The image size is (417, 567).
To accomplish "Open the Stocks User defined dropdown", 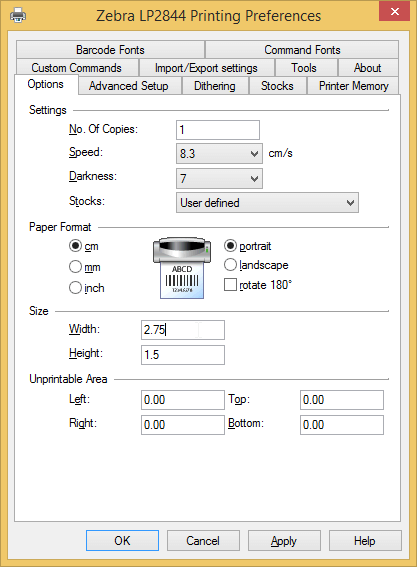I will coord(267,203).
